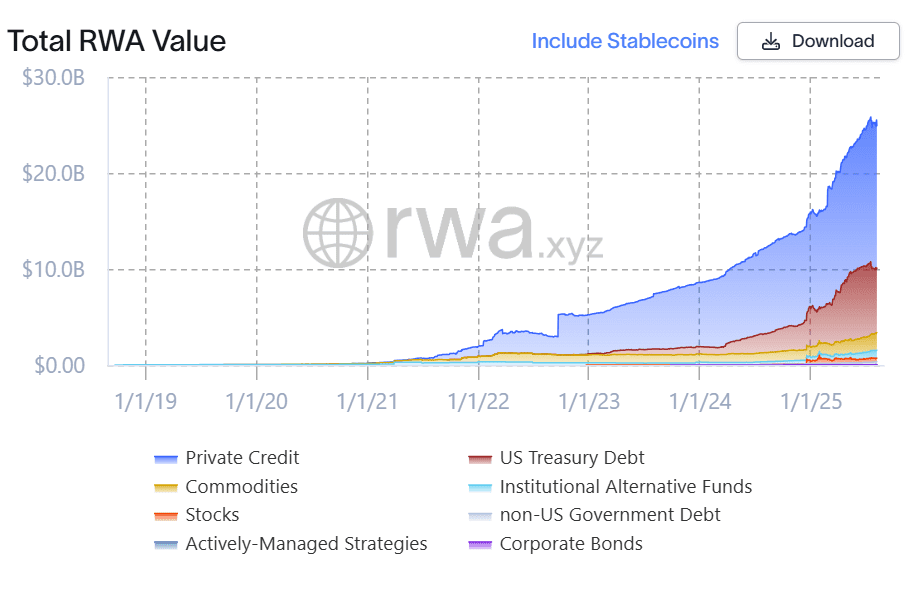This screenshot has width=910, height=598.
Task: Toggle Commodities series in legend
Action: tap(241, 487)
